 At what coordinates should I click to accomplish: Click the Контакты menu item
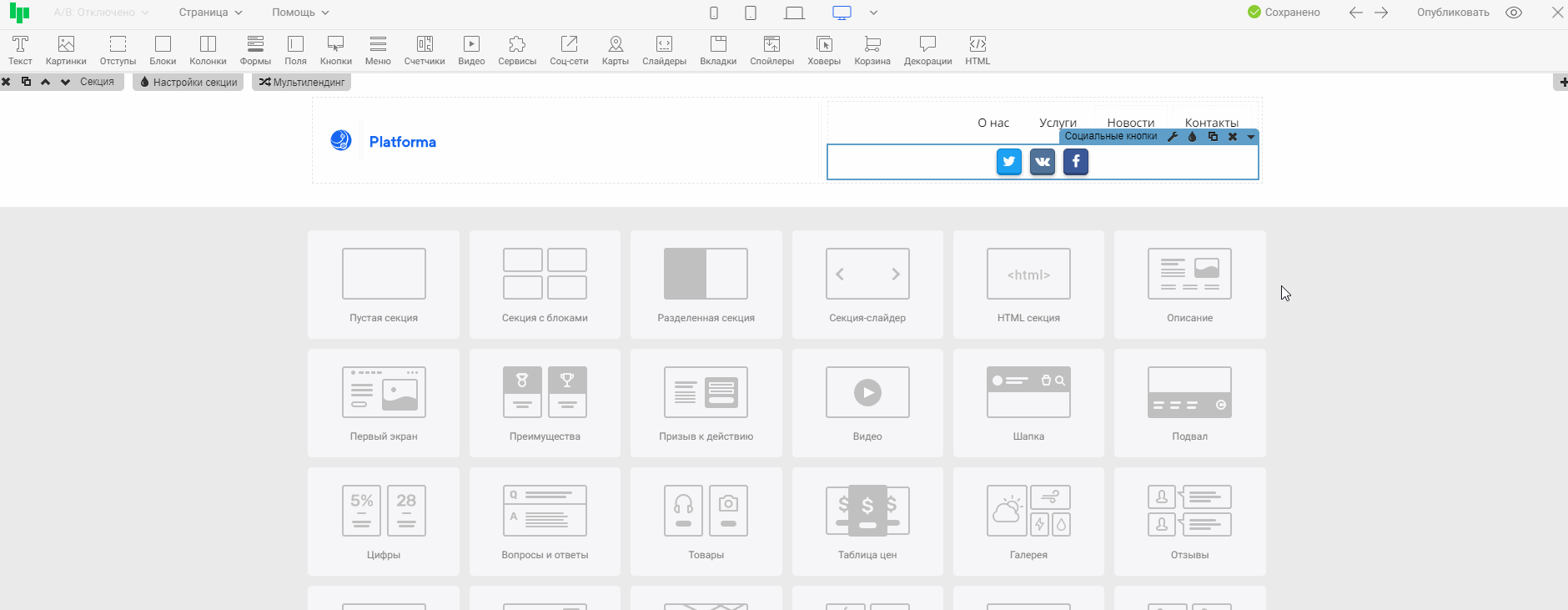click(1212, 123)
